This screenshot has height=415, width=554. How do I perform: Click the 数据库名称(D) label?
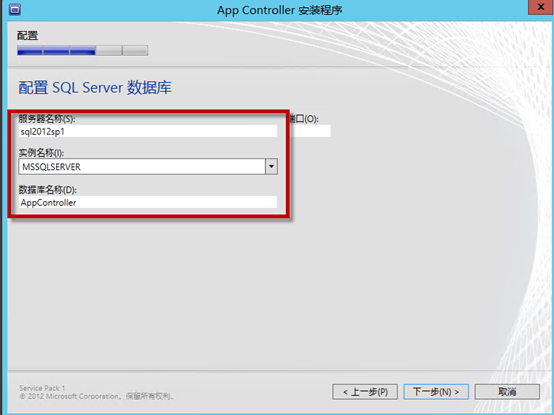pos(48,190)
